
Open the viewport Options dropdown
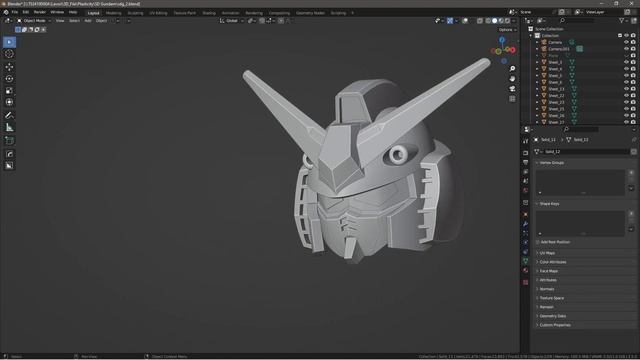(x=507, y=30)
